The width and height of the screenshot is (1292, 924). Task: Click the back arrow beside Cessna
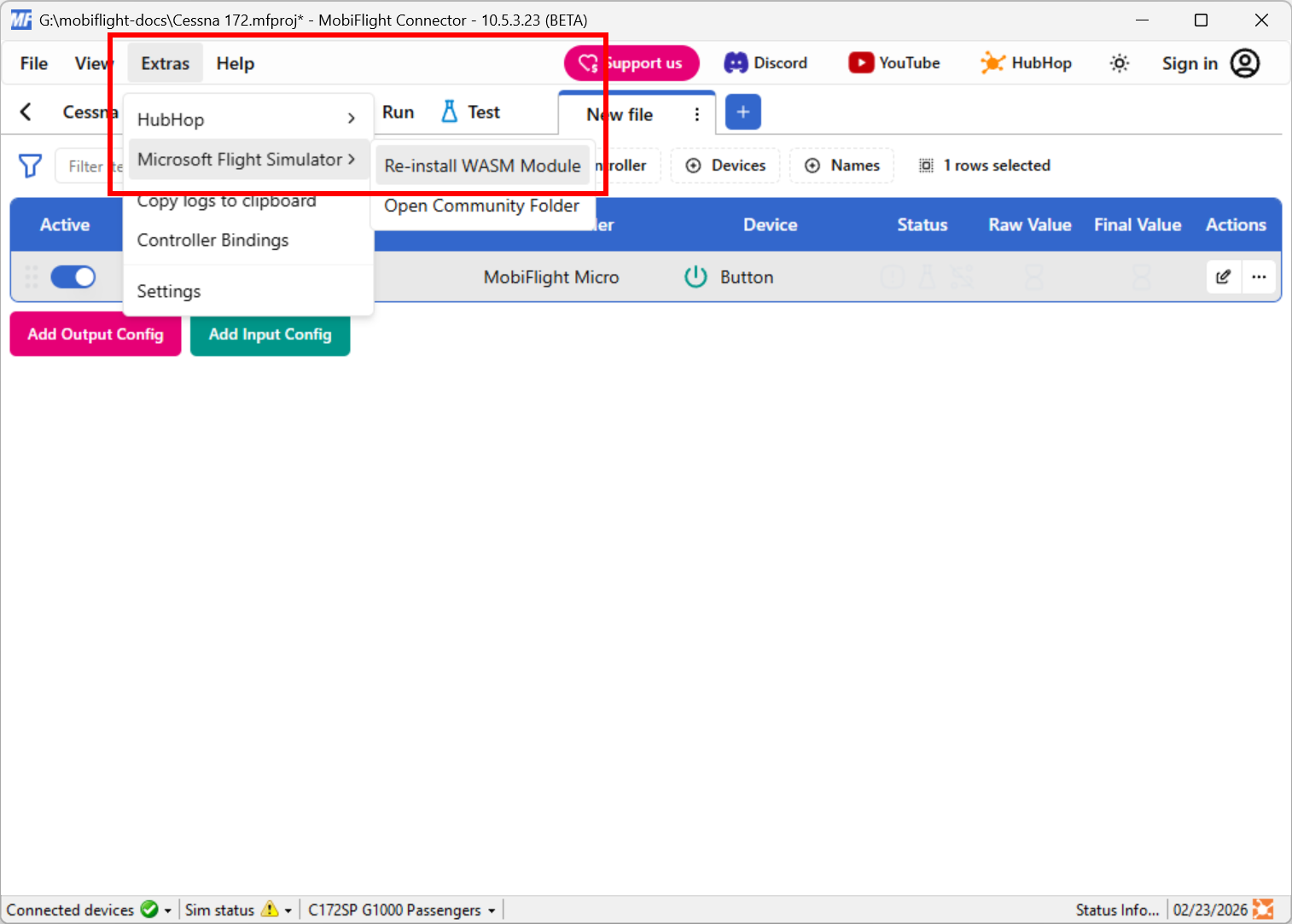click(x=26, y=112)
